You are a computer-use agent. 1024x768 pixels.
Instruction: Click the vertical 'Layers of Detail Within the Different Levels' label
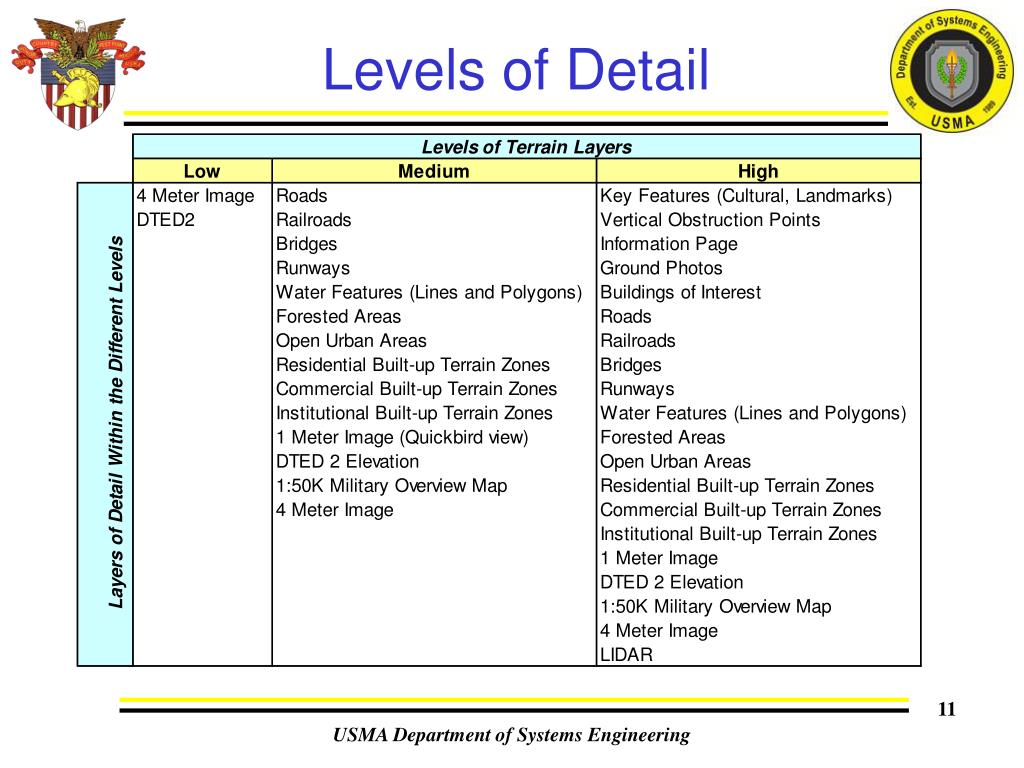tap(116, 423)
